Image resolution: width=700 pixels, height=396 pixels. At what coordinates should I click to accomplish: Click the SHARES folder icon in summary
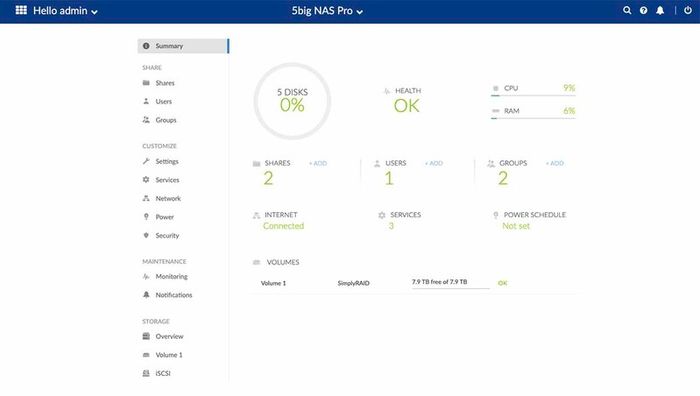pyautogui.click(x=256, y=164)
